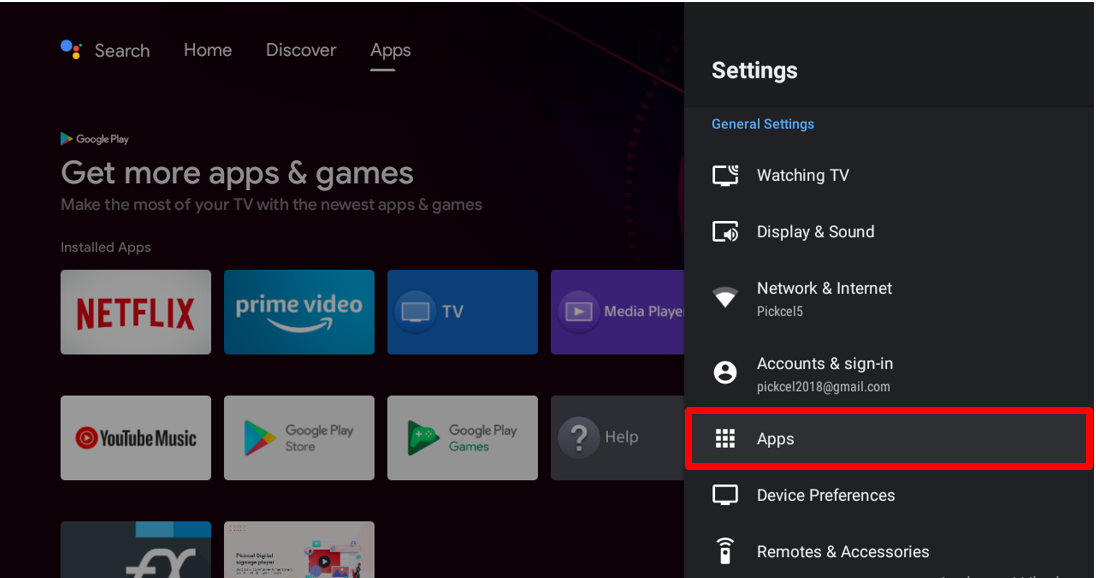Image resolution: width=1096 pixels, height=578 pixels.
Task: Open the Prime Video app tile
Action: coord(299,312)
